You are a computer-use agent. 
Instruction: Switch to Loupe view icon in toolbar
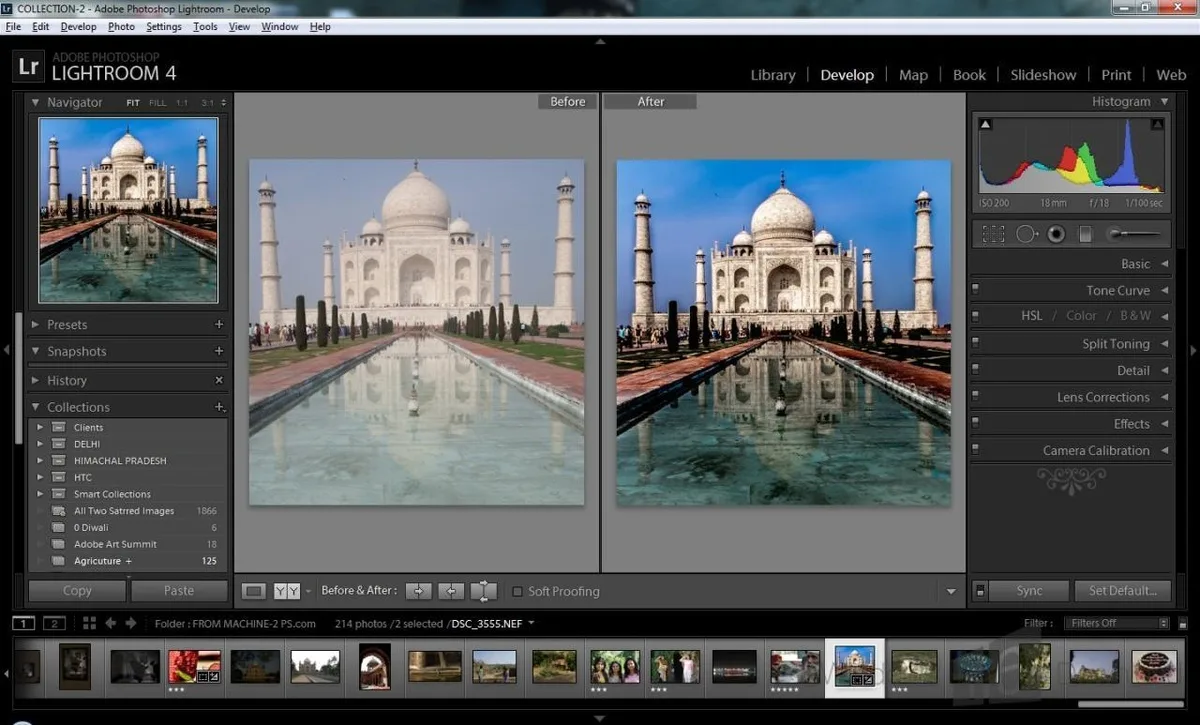coord(254,591)
